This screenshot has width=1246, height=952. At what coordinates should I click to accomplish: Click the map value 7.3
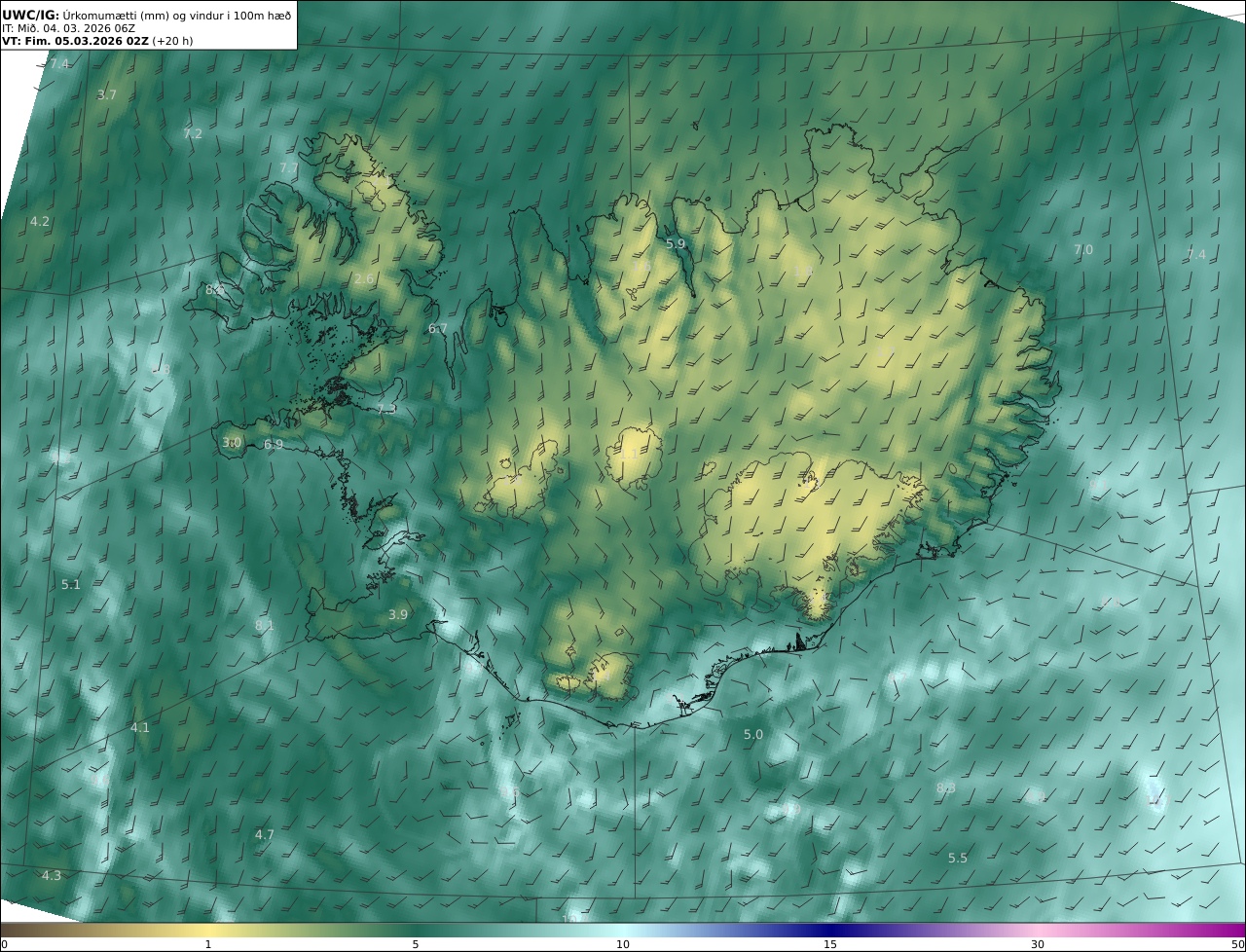tap(386, 409)
